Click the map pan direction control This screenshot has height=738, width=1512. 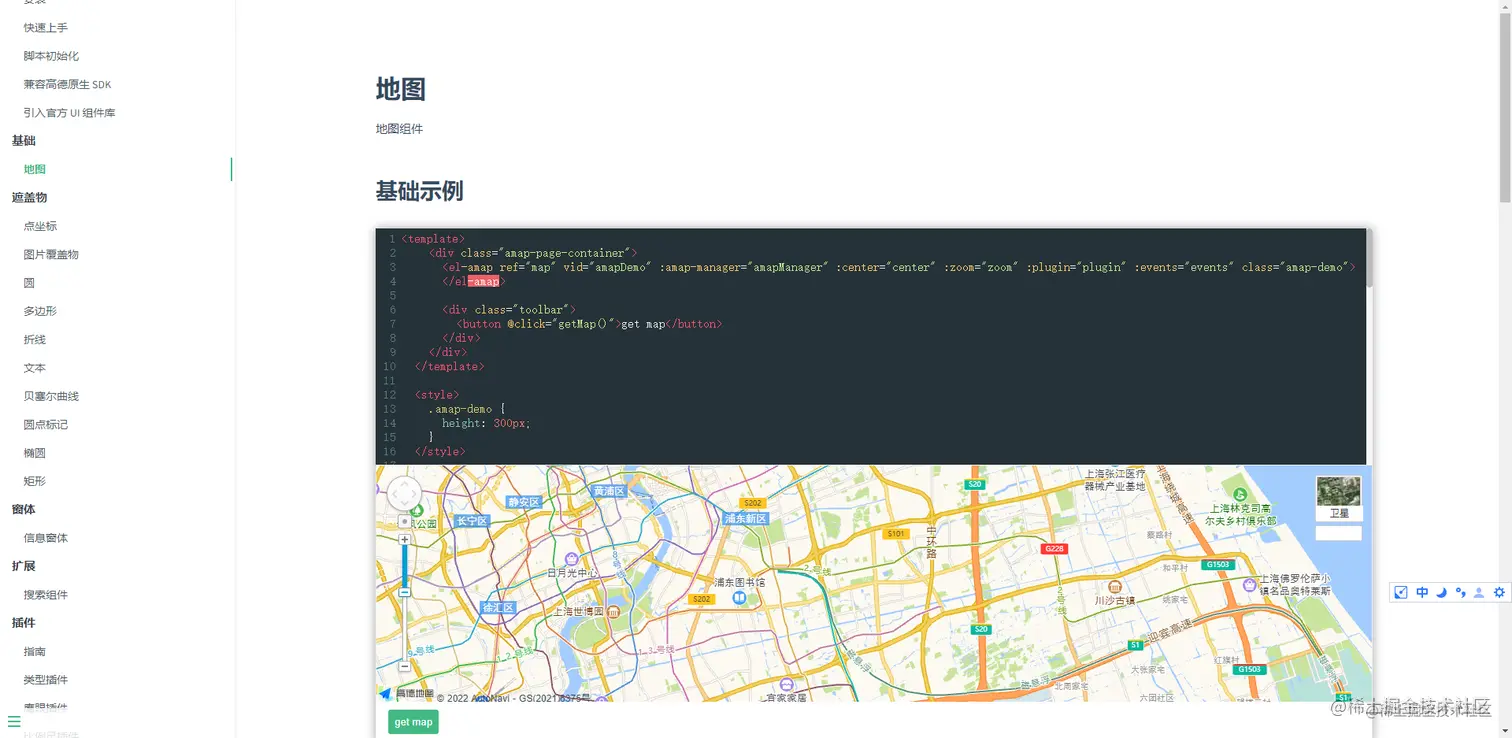[404, 494]
